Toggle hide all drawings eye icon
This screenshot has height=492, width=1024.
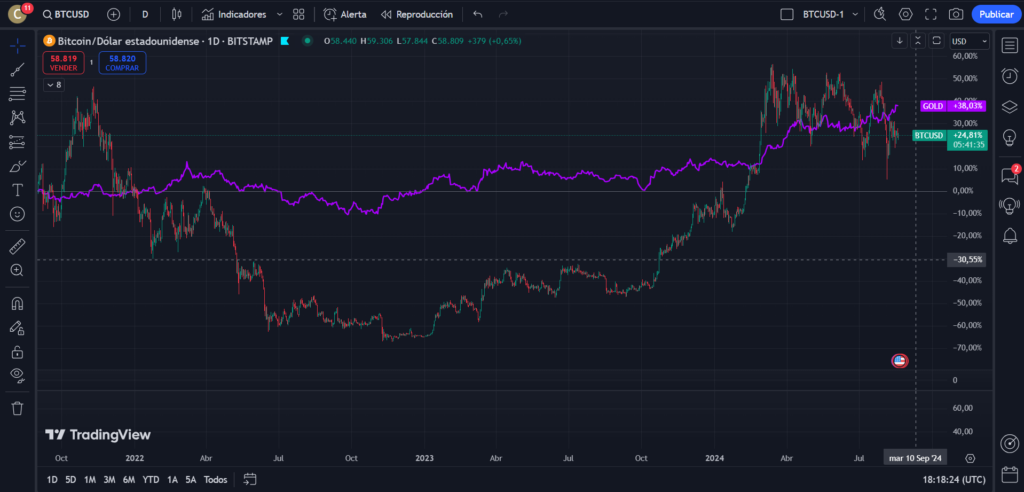[18, 375]
